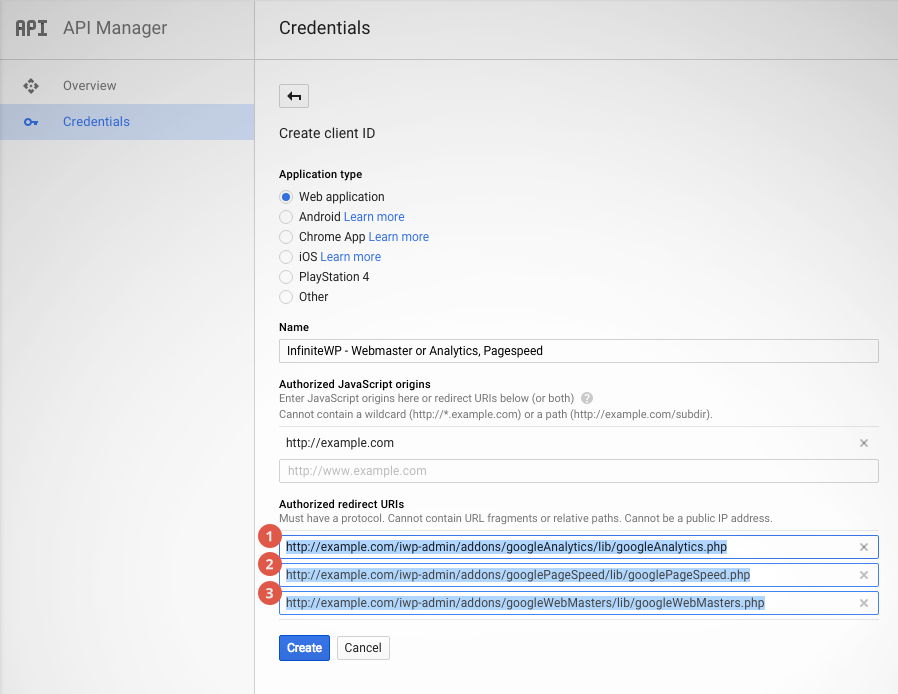Click the Cancel button
Image resolution: width=898 pixels, height=694 pixels.
[x=363, y=648]
